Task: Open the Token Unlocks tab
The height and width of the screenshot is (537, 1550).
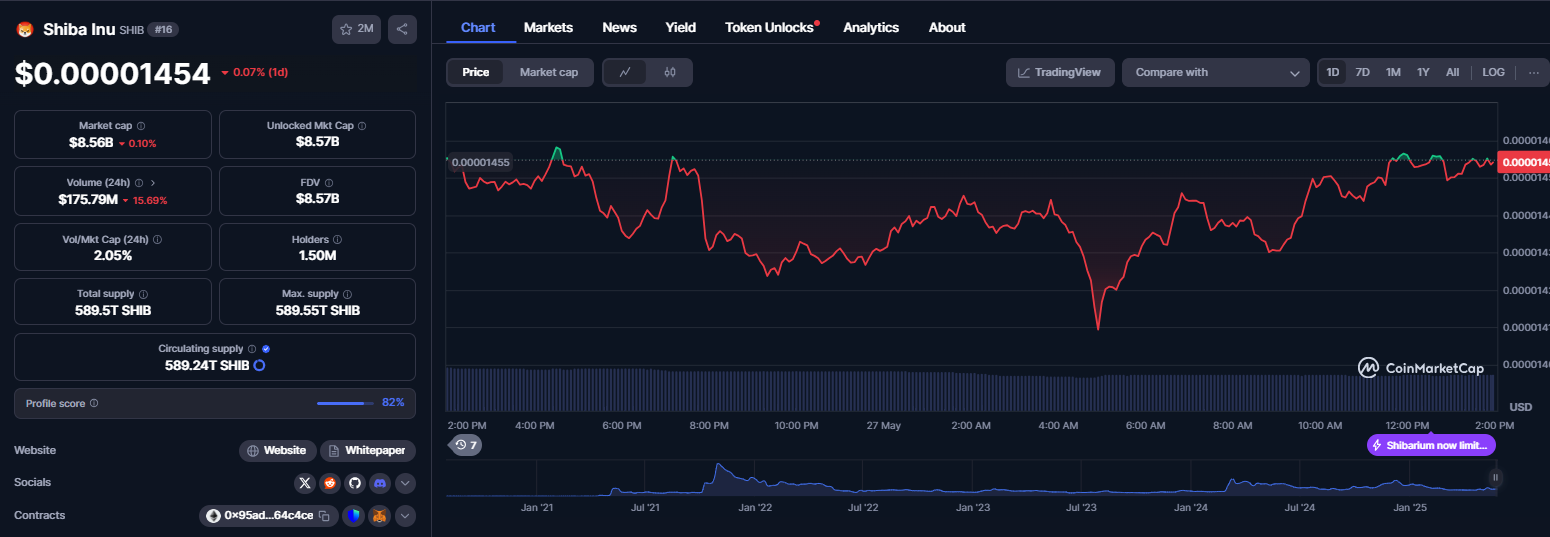Action: point(769,27)
